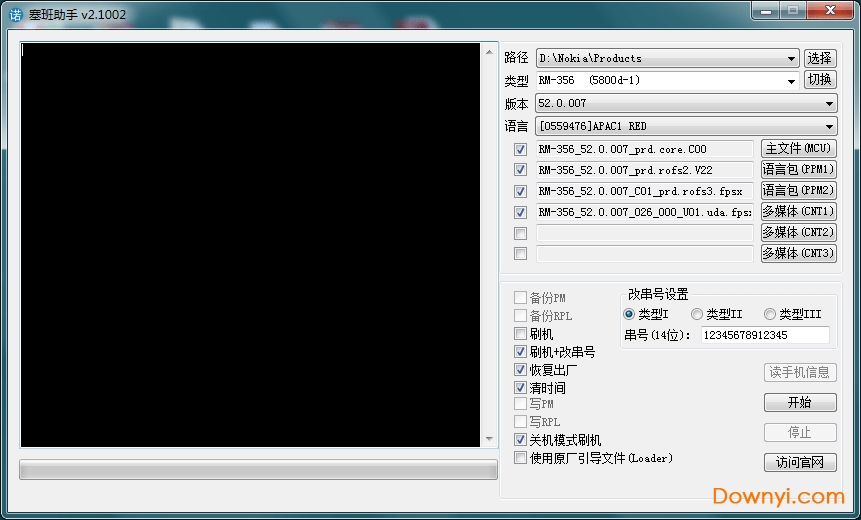Toggle 关机模式刷机 dead mode checkbox
The width and height of the screenshot is (861, 520).
520,440
